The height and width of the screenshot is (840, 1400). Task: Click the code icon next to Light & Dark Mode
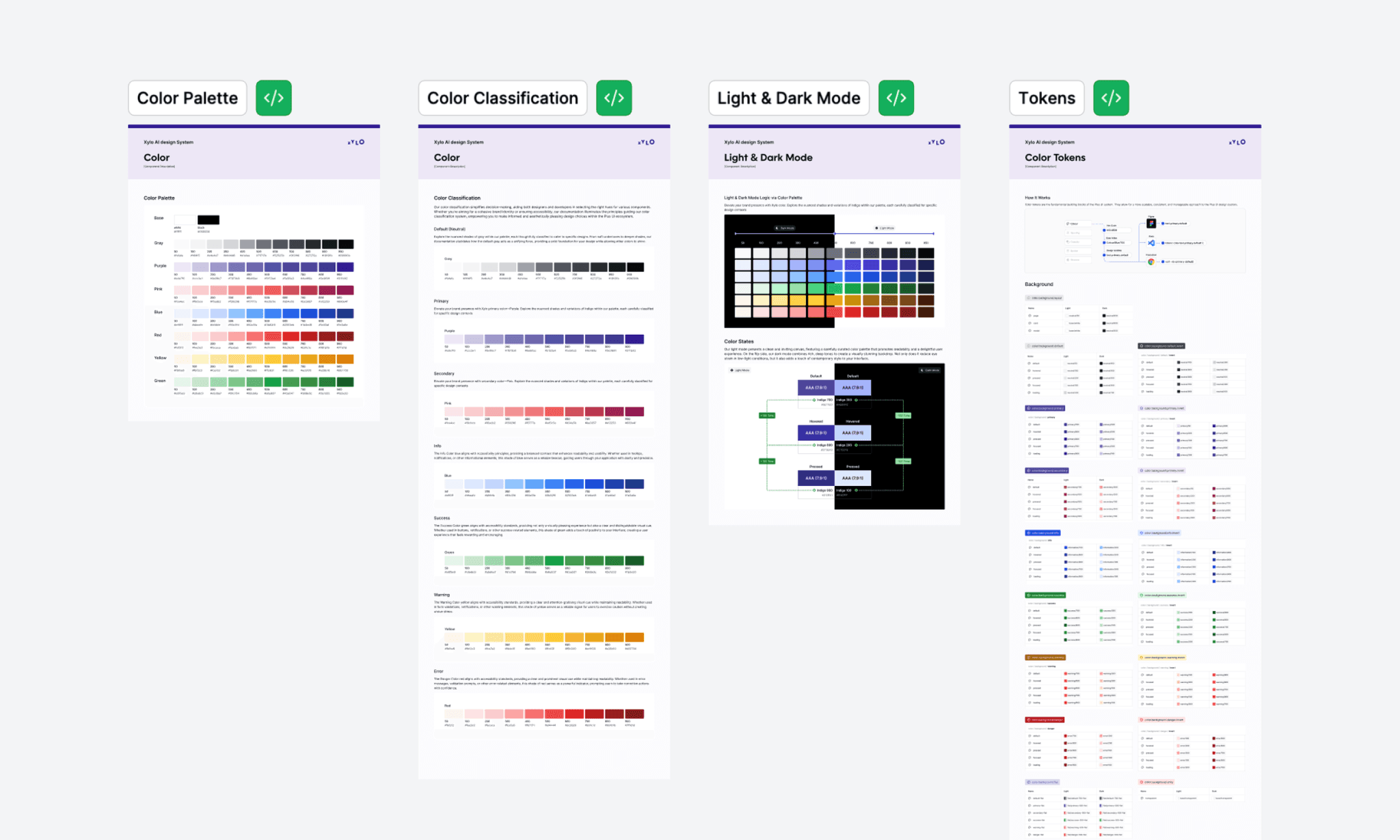pyautogui.click(x=896, y=98)
